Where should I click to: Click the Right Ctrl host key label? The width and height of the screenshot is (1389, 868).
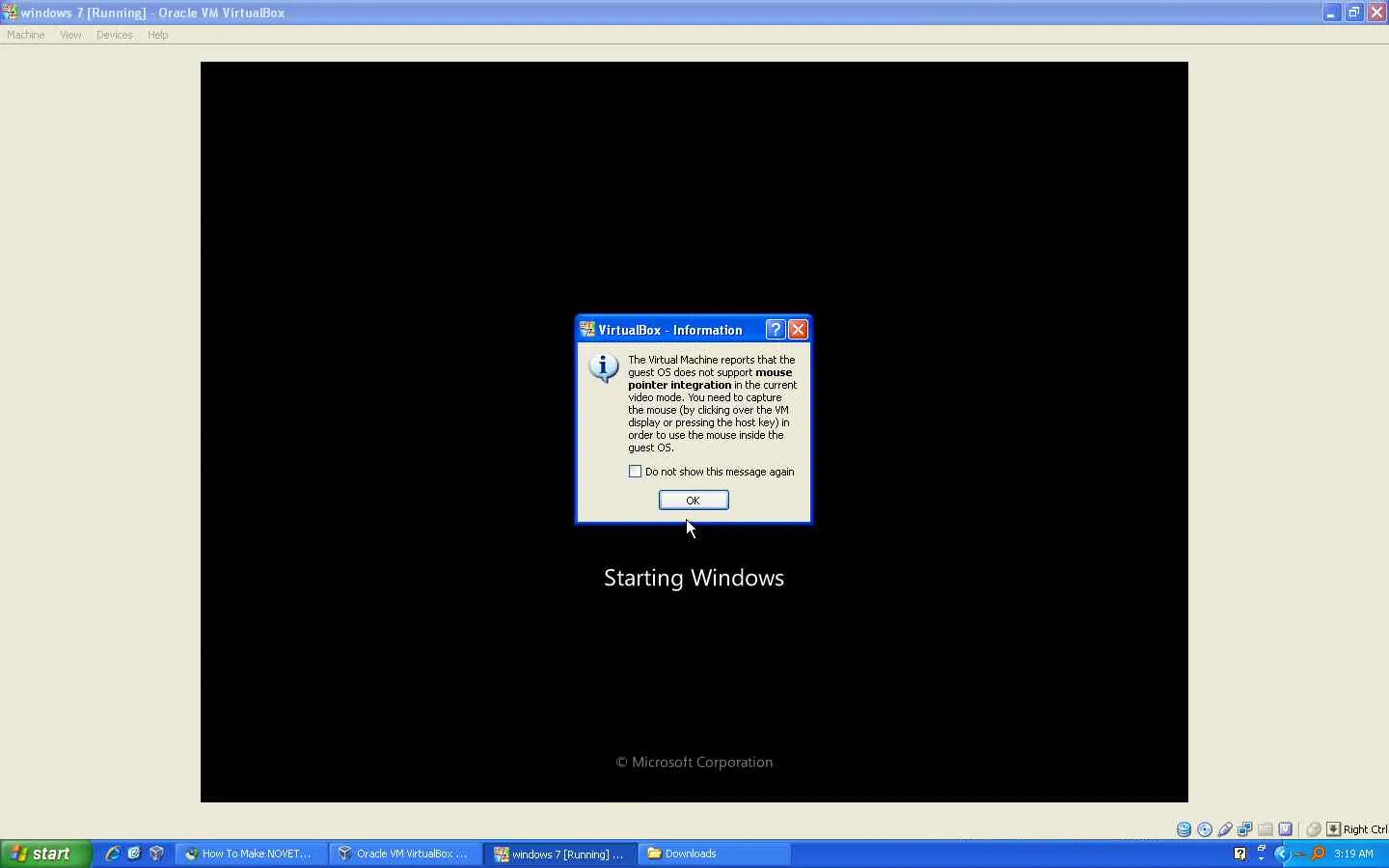[x=1365, y=829]
